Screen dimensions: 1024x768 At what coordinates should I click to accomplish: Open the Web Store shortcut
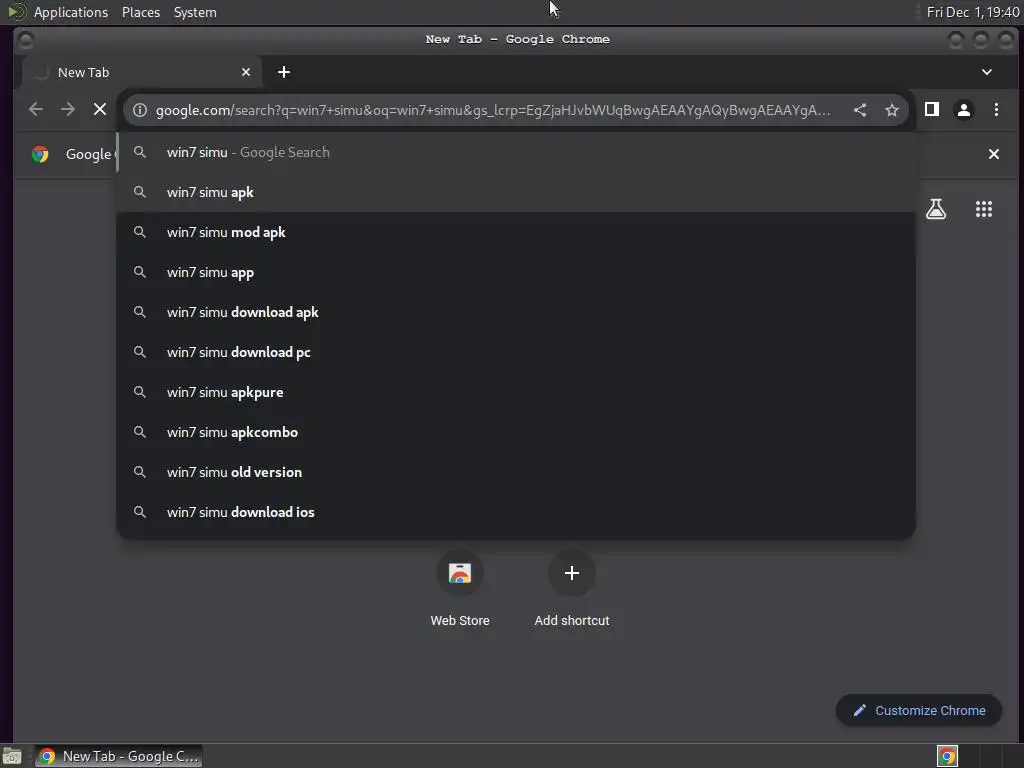(x=460, y=588)
